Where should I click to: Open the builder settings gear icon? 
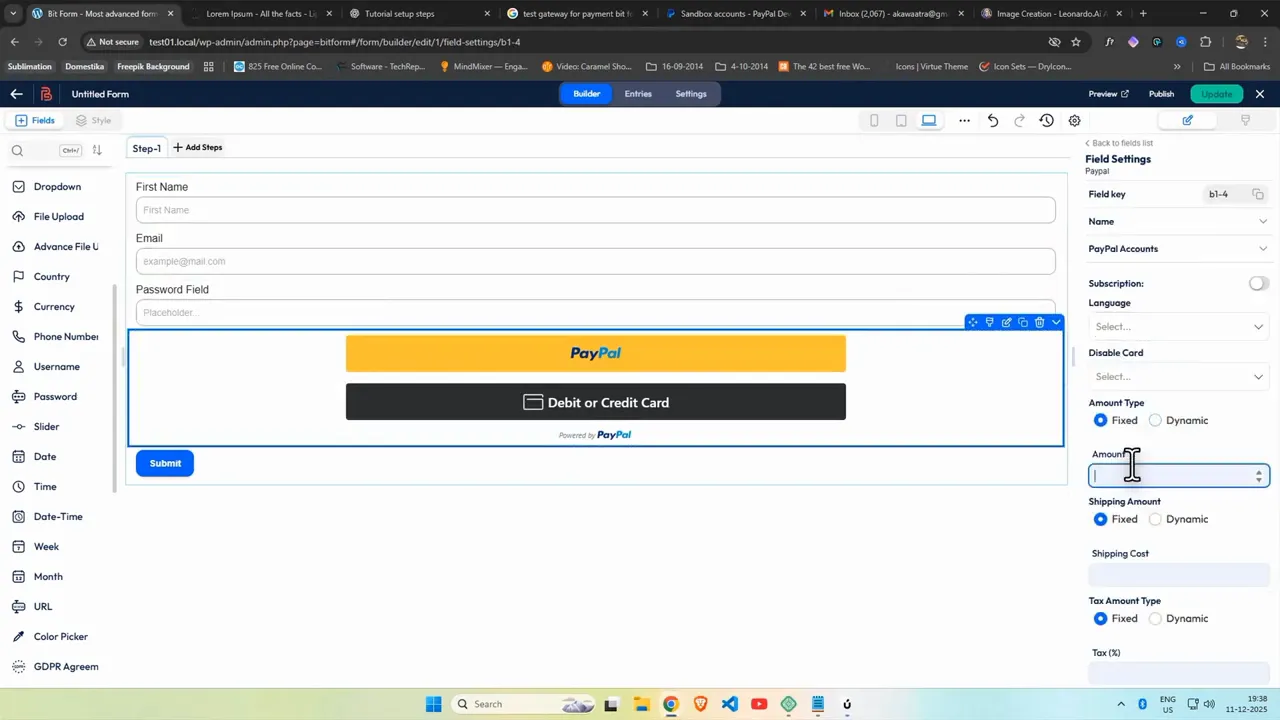1074,120
